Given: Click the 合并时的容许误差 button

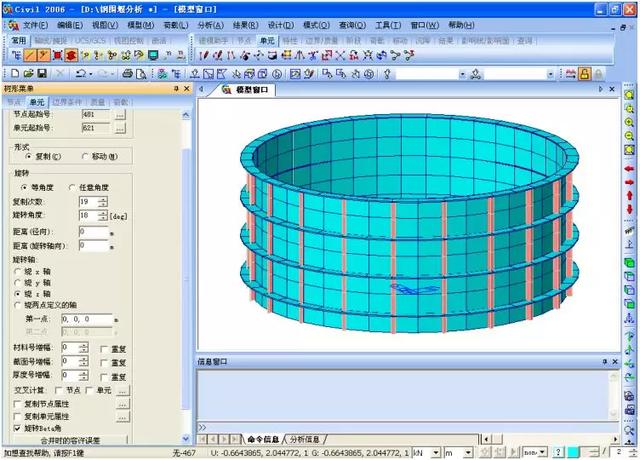Looking at the screenshot, I should tap(69, 439).
